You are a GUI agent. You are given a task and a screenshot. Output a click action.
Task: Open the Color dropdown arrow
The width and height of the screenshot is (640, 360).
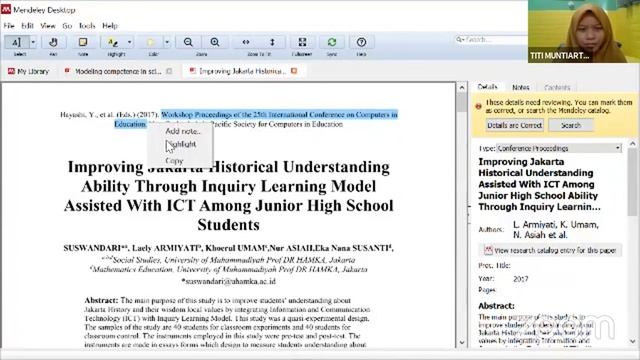pos(167,42)
